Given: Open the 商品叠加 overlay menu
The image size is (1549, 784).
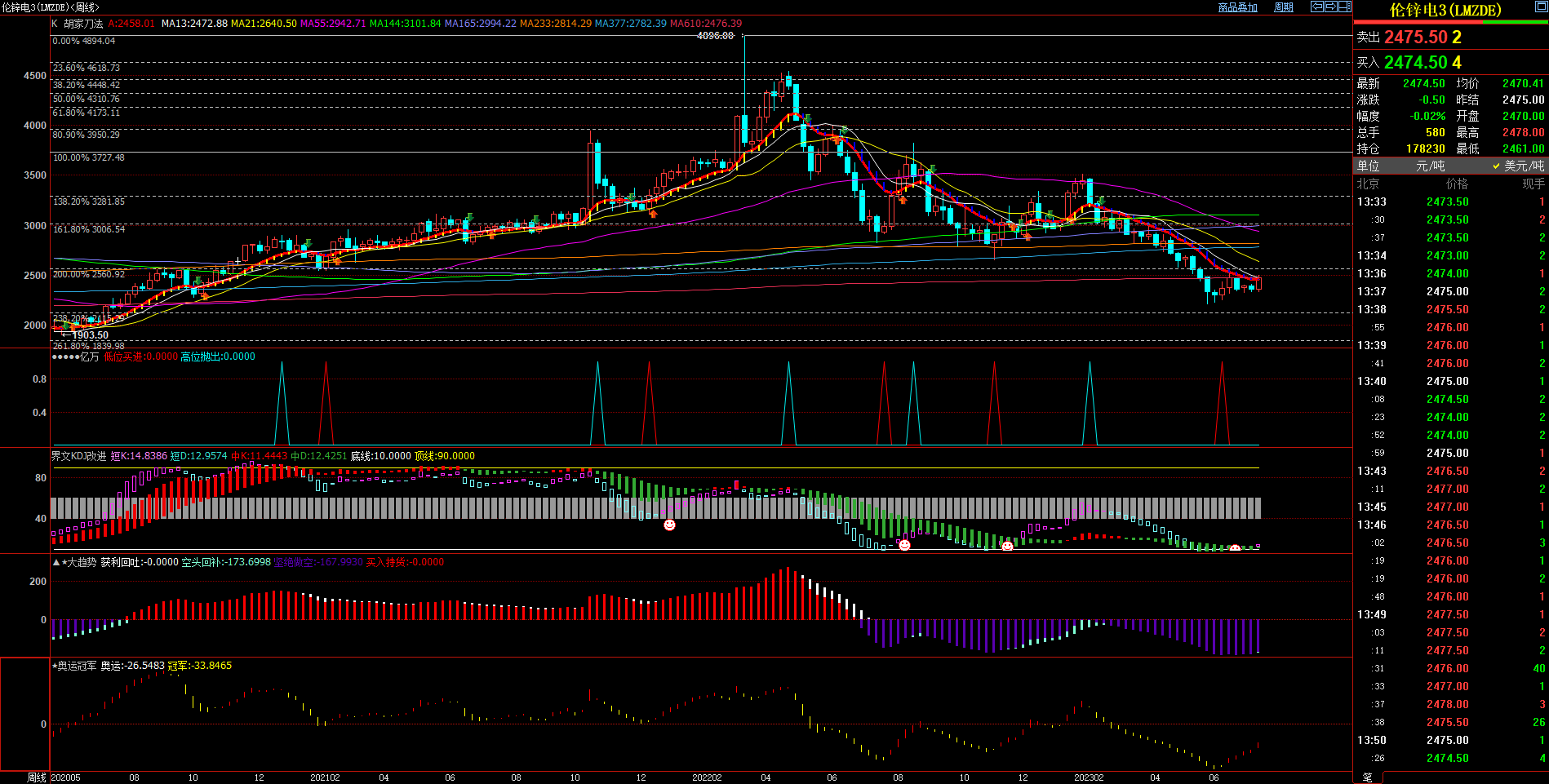Looking at the screenshot, I should pyautogui.click(x=1237, y=7).
